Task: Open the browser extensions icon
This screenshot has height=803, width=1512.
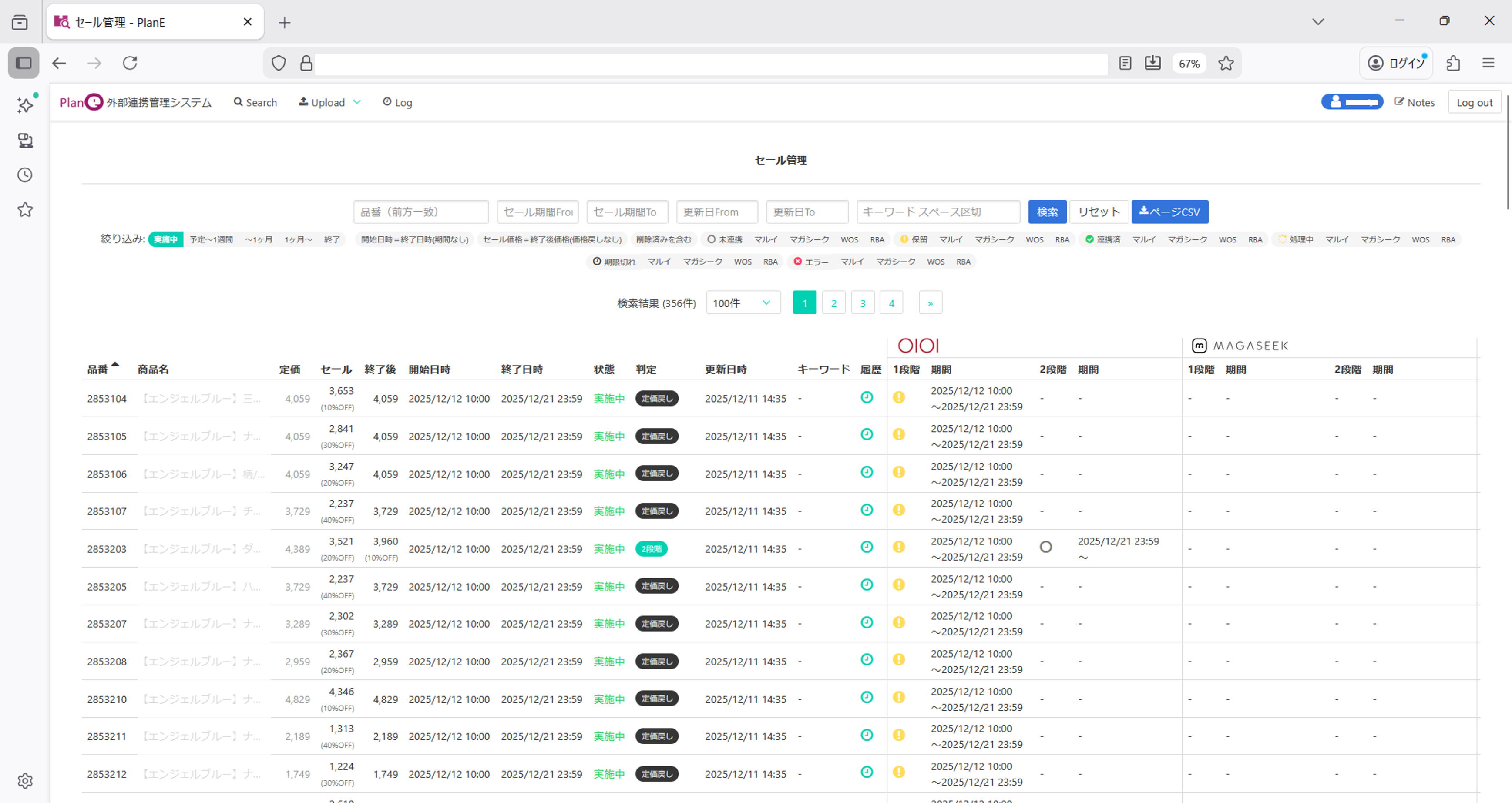Action: pyautogui.click(x=1453, y=64)
